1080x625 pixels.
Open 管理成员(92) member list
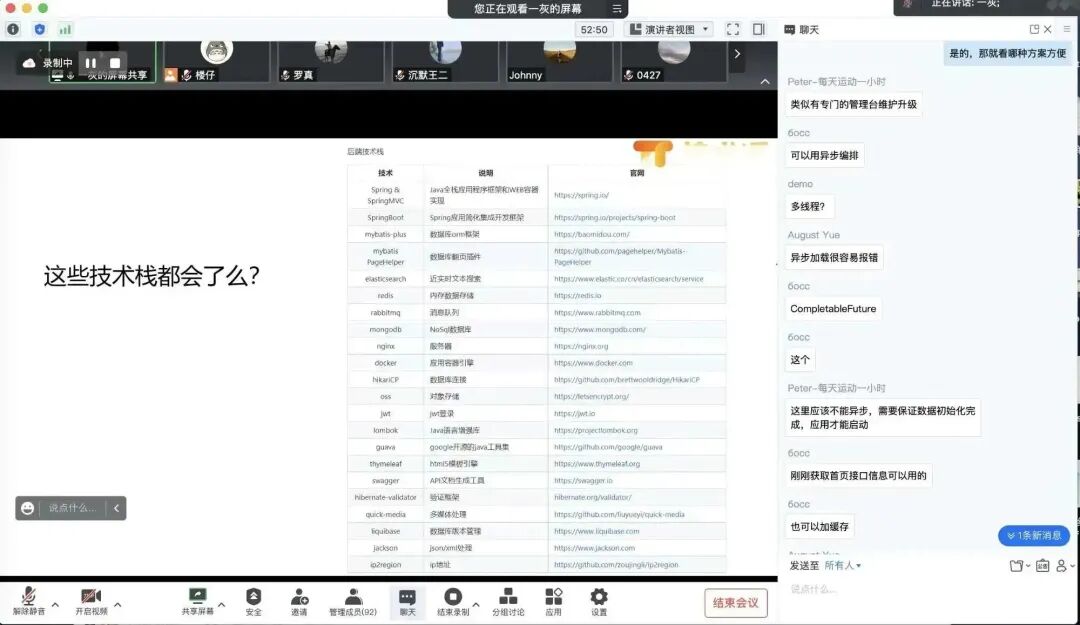(353, 602)
